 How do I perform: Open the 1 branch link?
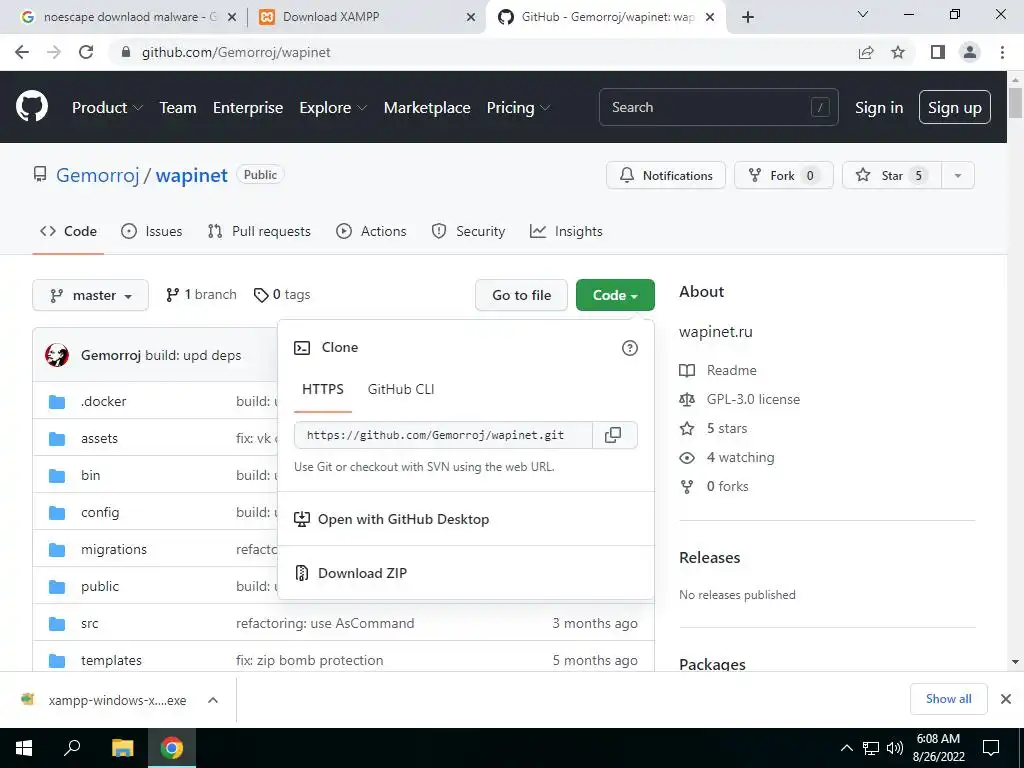tap(201, 295)
